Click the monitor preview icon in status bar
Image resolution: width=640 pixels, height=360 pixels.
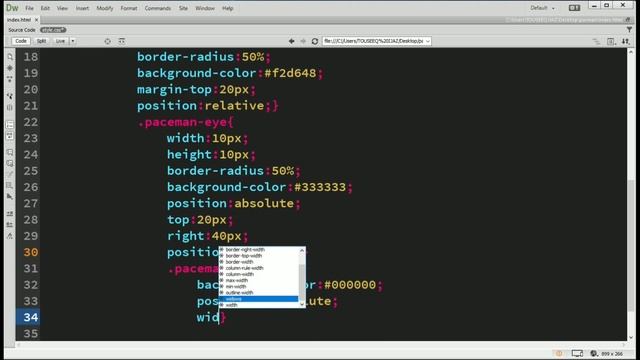pyautogui.click(x=577, y=353)
